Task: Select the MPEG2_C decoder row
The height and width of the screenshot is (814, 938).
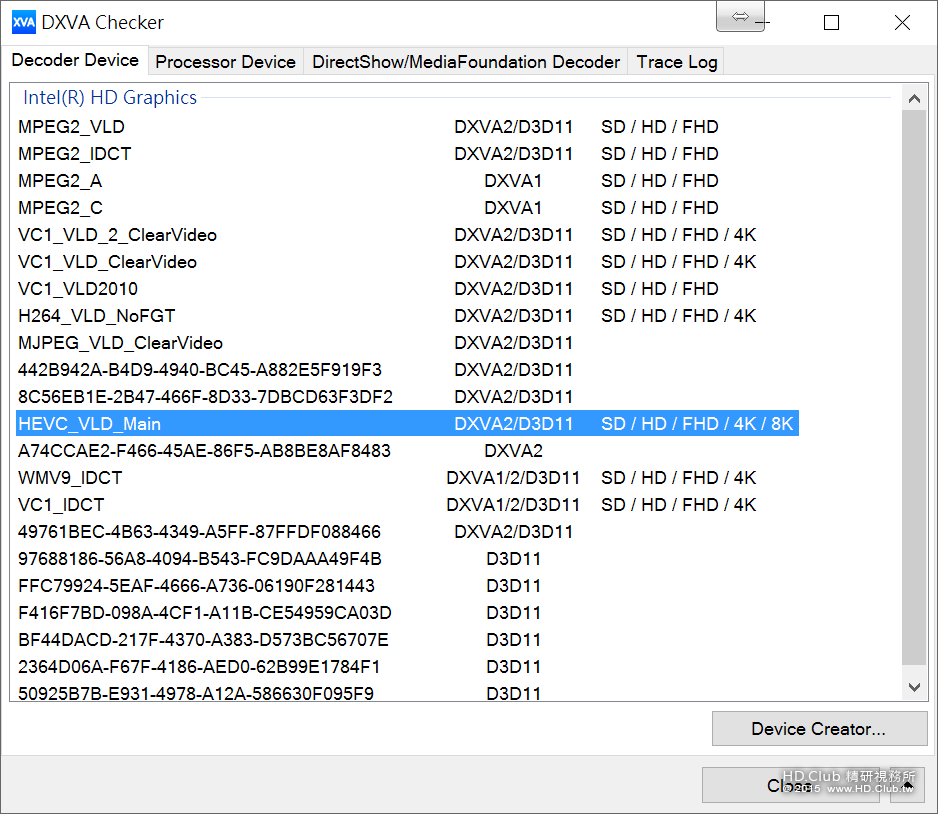Action: pos(407,208)
